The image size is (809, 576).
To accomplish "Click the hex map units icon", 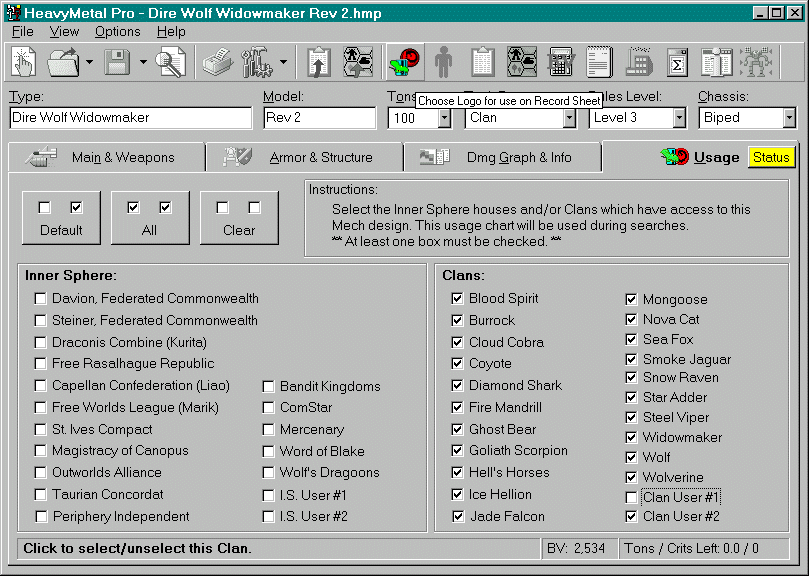I will (522, 62).
